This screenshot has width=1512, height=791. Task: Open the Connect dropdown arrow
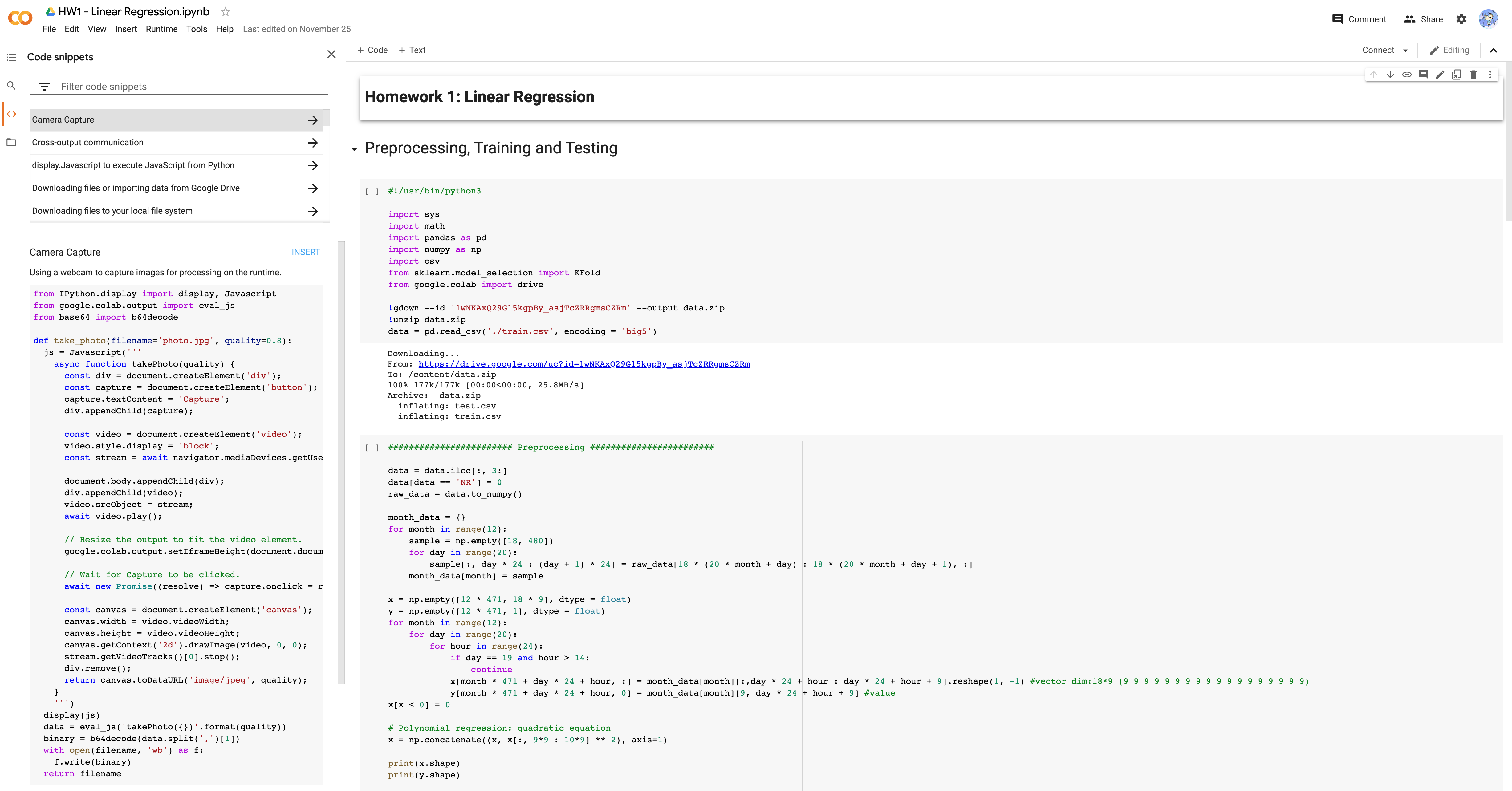tap(1405, 50)
